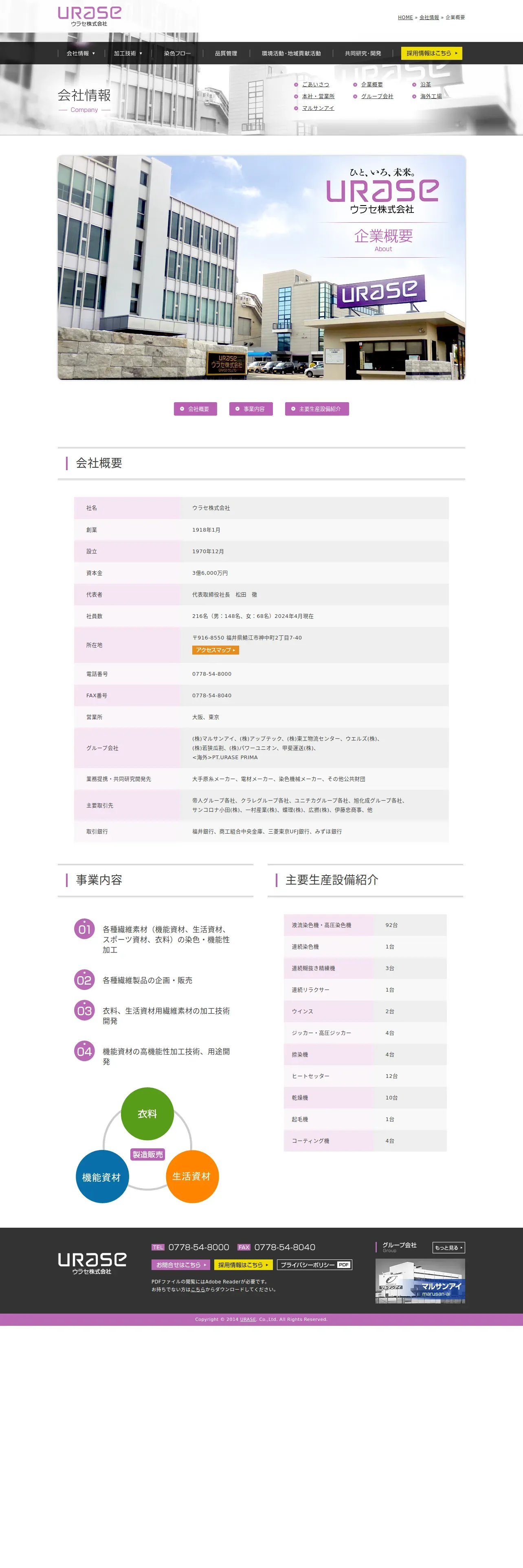523x1568 pixels.
Task: Select the ヒートセッター row label
Action: (310, 1076)
